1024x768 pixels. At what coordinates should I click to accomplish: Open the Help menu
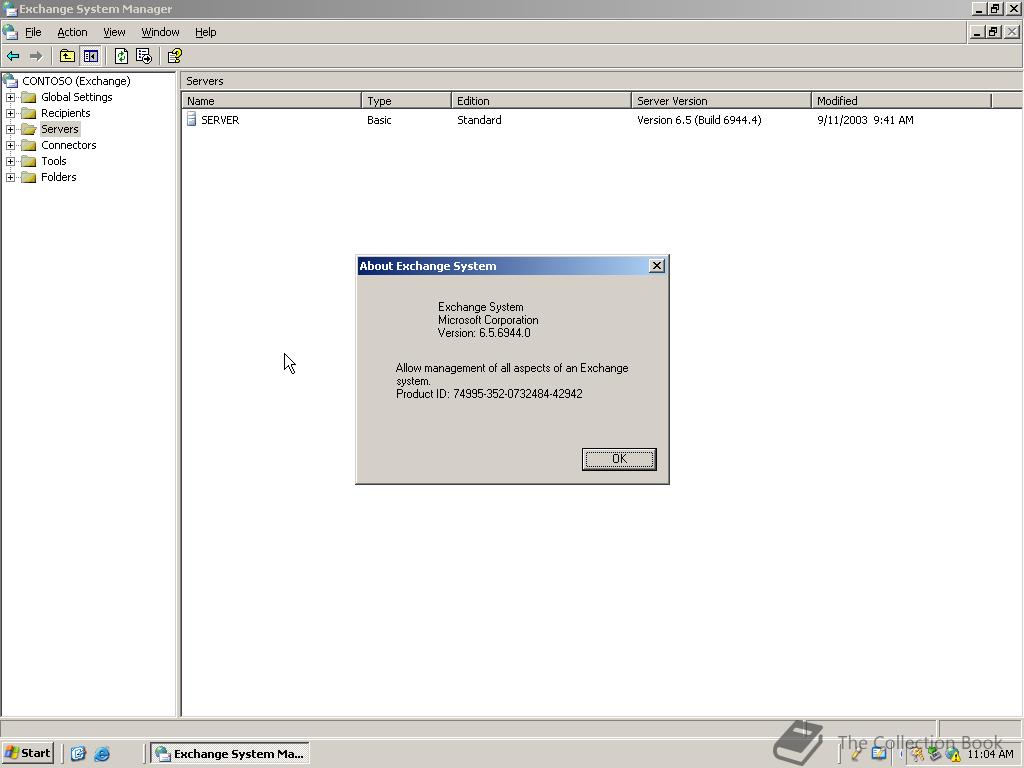(205, 32)
